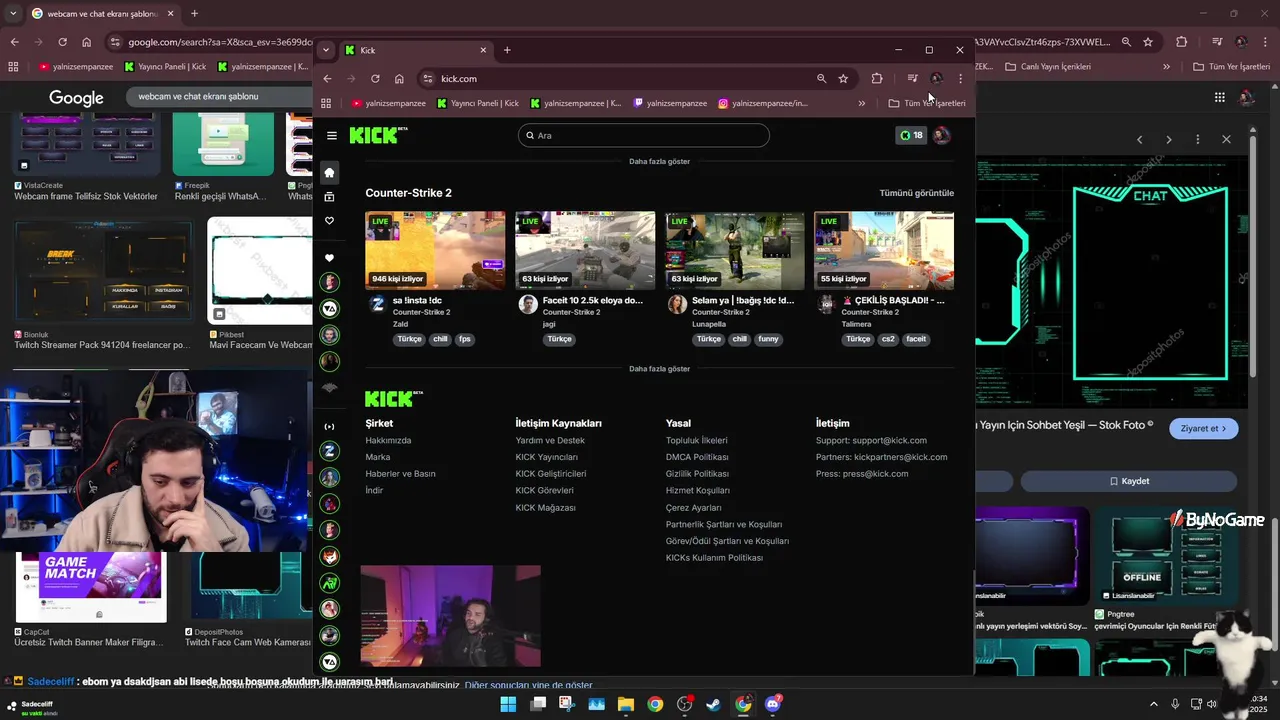
Task: Click the fox avatar channel in Kick sidebar
Action: (329, 556)
